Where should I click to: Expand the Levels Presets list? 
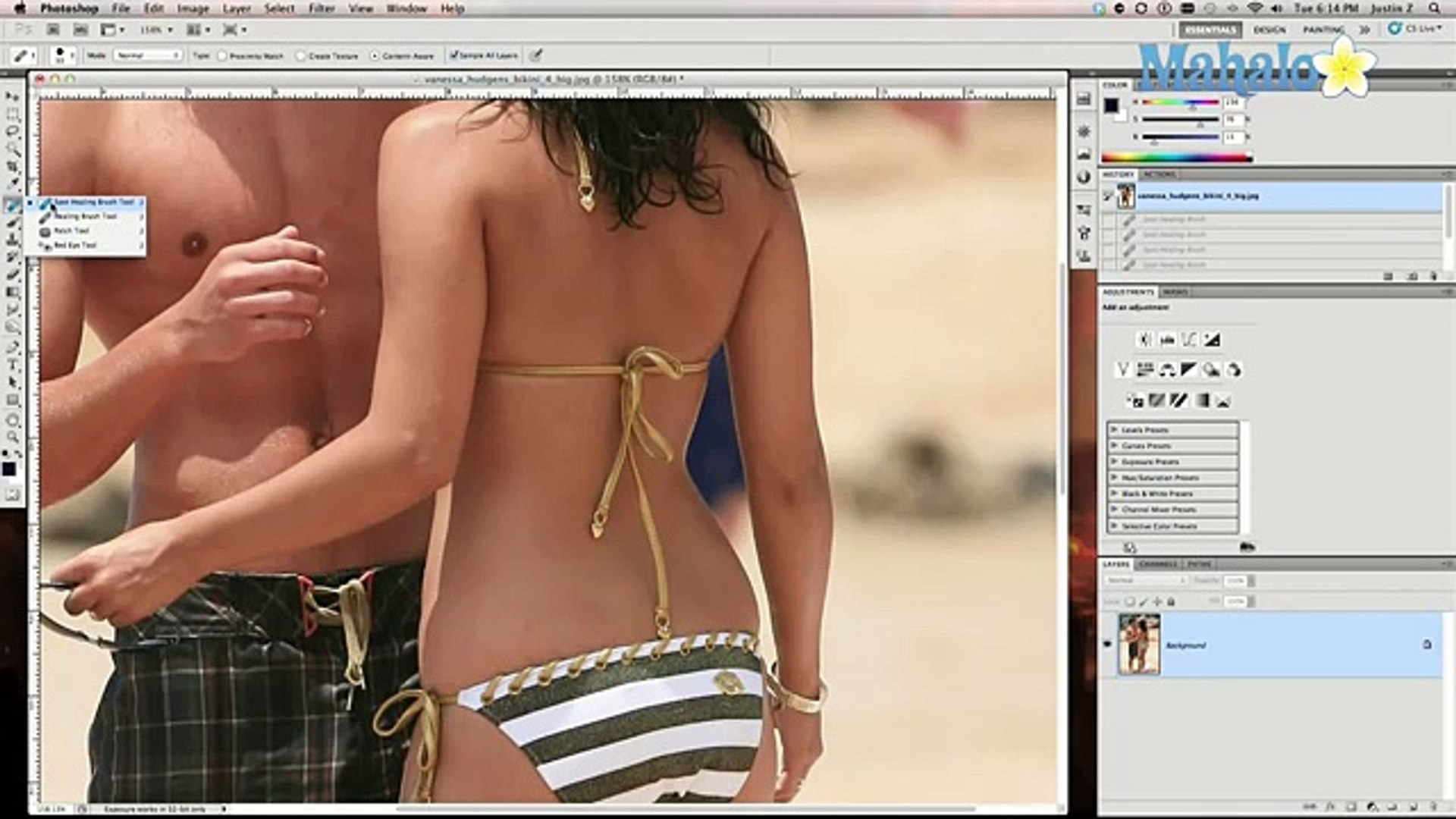point(1115,430)
